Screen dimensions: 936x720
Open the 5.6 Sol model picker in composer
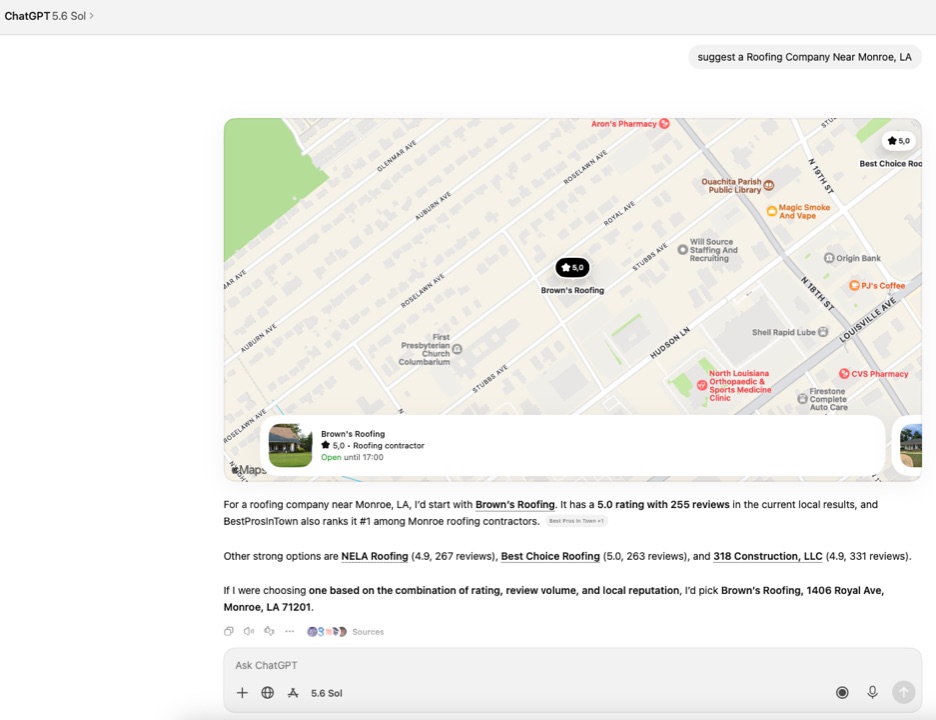(327, 693)
